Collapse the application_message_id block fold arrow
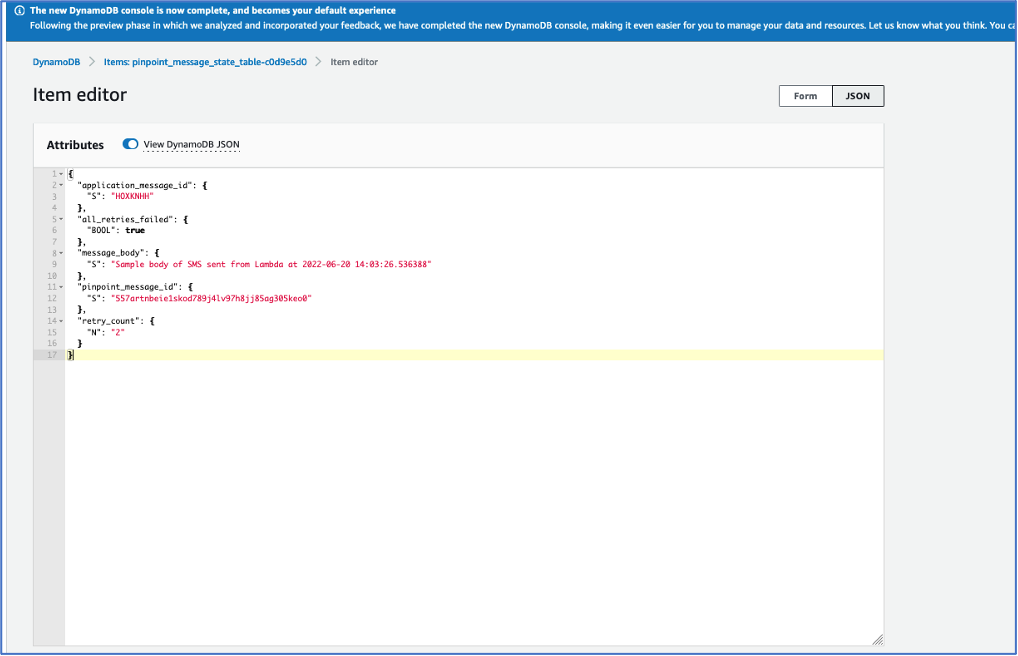Screen dimensions: 1018x656 pyautogui.click(x=61, y=185)
